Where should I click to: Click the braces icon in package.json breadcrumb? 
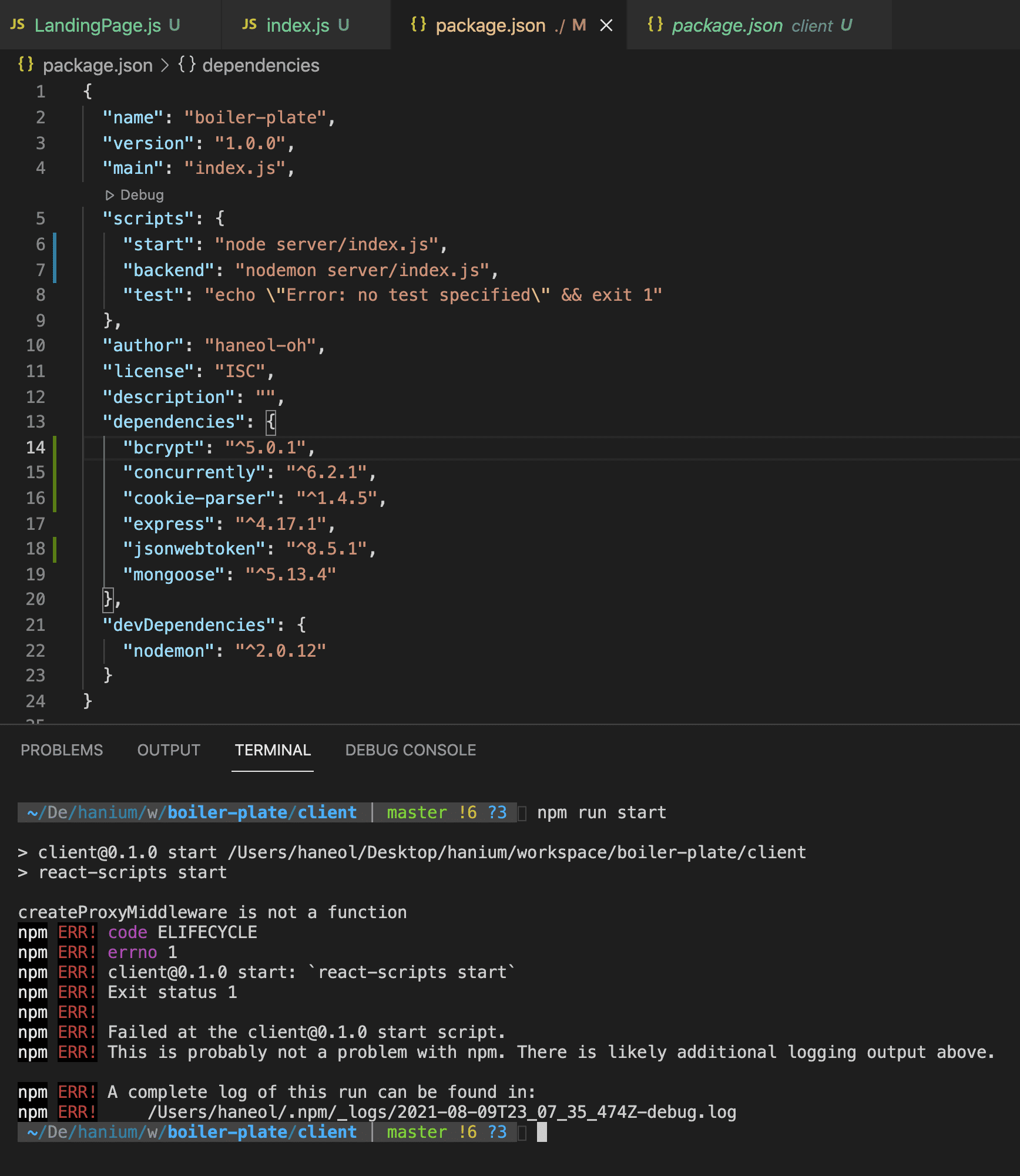tap(26, 65)
